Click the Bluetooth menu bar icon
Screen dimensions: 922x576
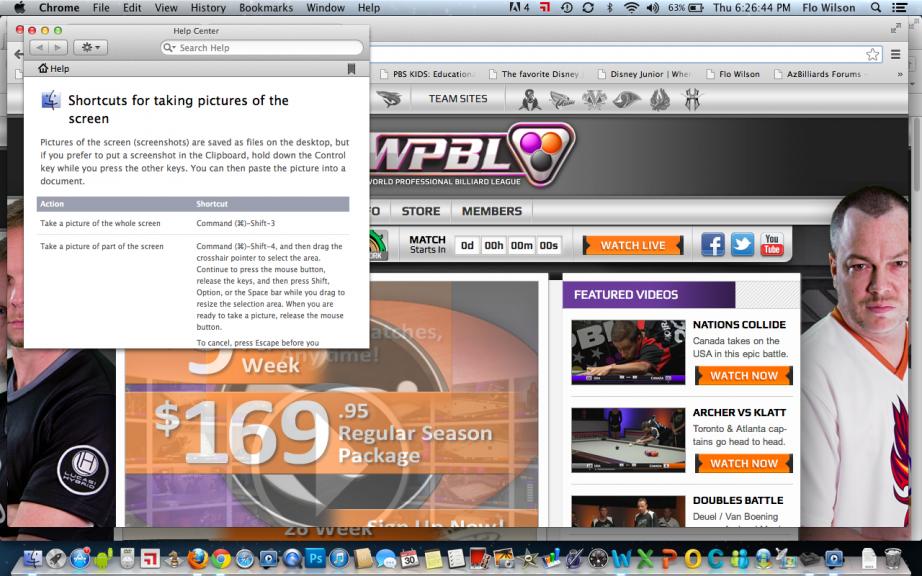[610, 8]
